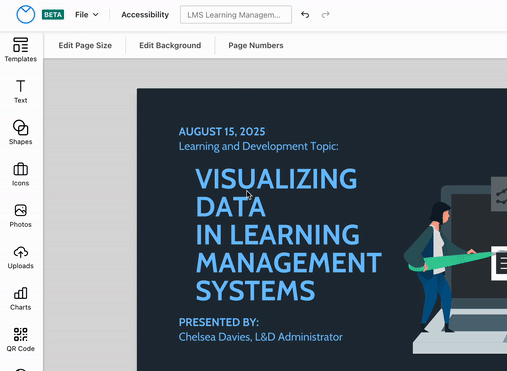
Task: Open Page Numbers options
Action: [256, 45]
